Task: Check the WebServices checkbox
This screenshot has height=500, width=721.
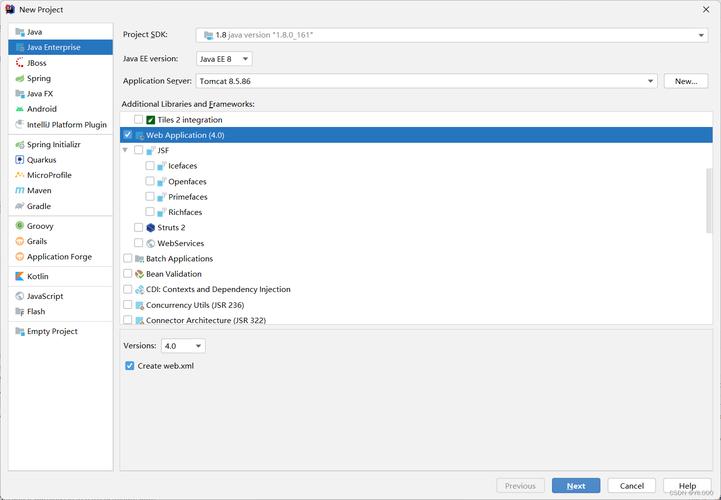Action: (x=138, y=243)
